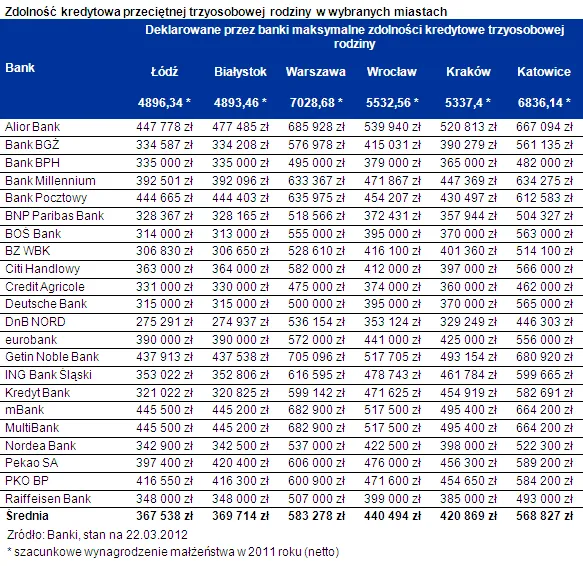Select the Łódź column header
Viewport: 583px width, 566px height.
coord(164,71)
